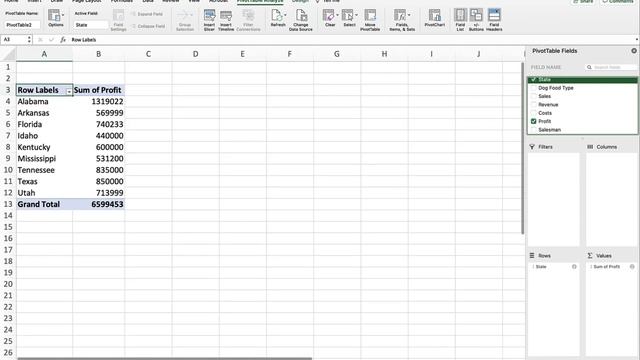This screenshot has width=640, height=360.
Task: Open PivotTable Fields pane settings gear
Action: pyautogui.click(x=633, y=51)
